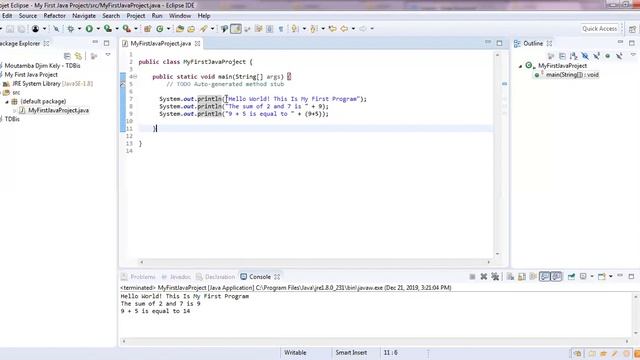The height and width of the screenshot is (360, 640).
Task: Open the New Java Class dropdown arrow
Action: point(168,29)
